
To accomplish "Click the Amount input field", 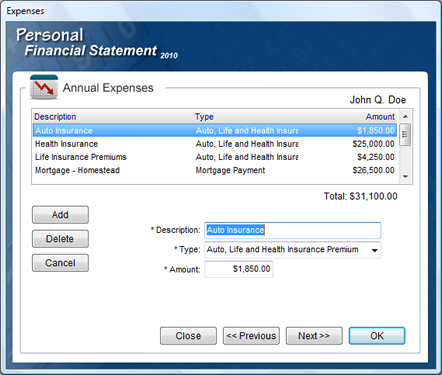I will coord(239,269).
